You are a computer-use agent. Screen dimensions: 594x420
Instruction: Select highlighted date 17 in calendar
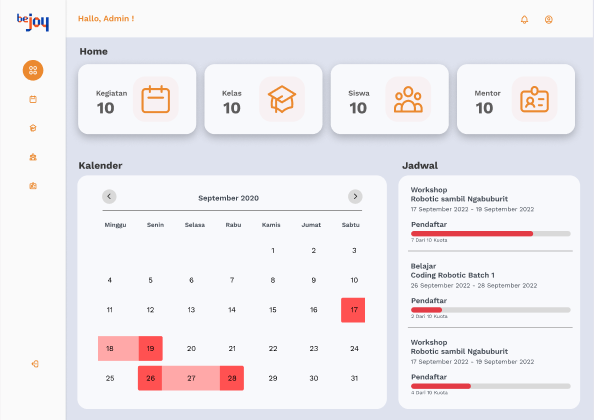[353, 310]
